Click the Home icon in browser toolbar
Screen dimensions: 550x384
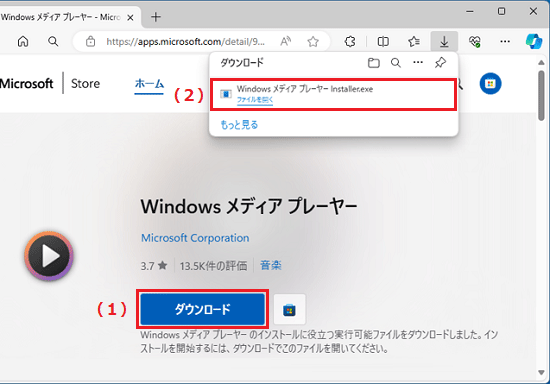[23, 41]
